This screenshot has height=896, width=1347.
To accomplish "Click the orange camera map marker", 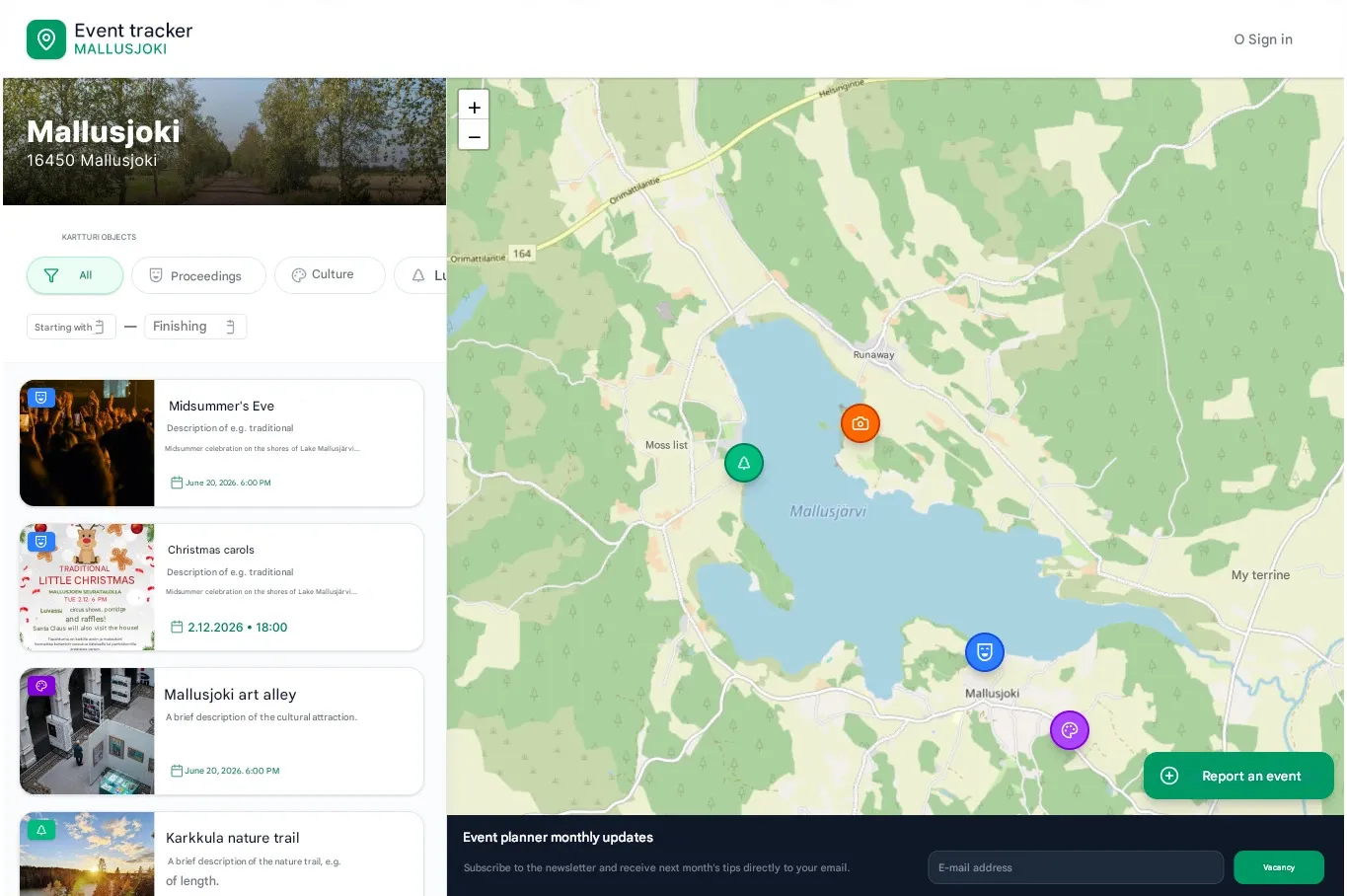I will 860,423.
